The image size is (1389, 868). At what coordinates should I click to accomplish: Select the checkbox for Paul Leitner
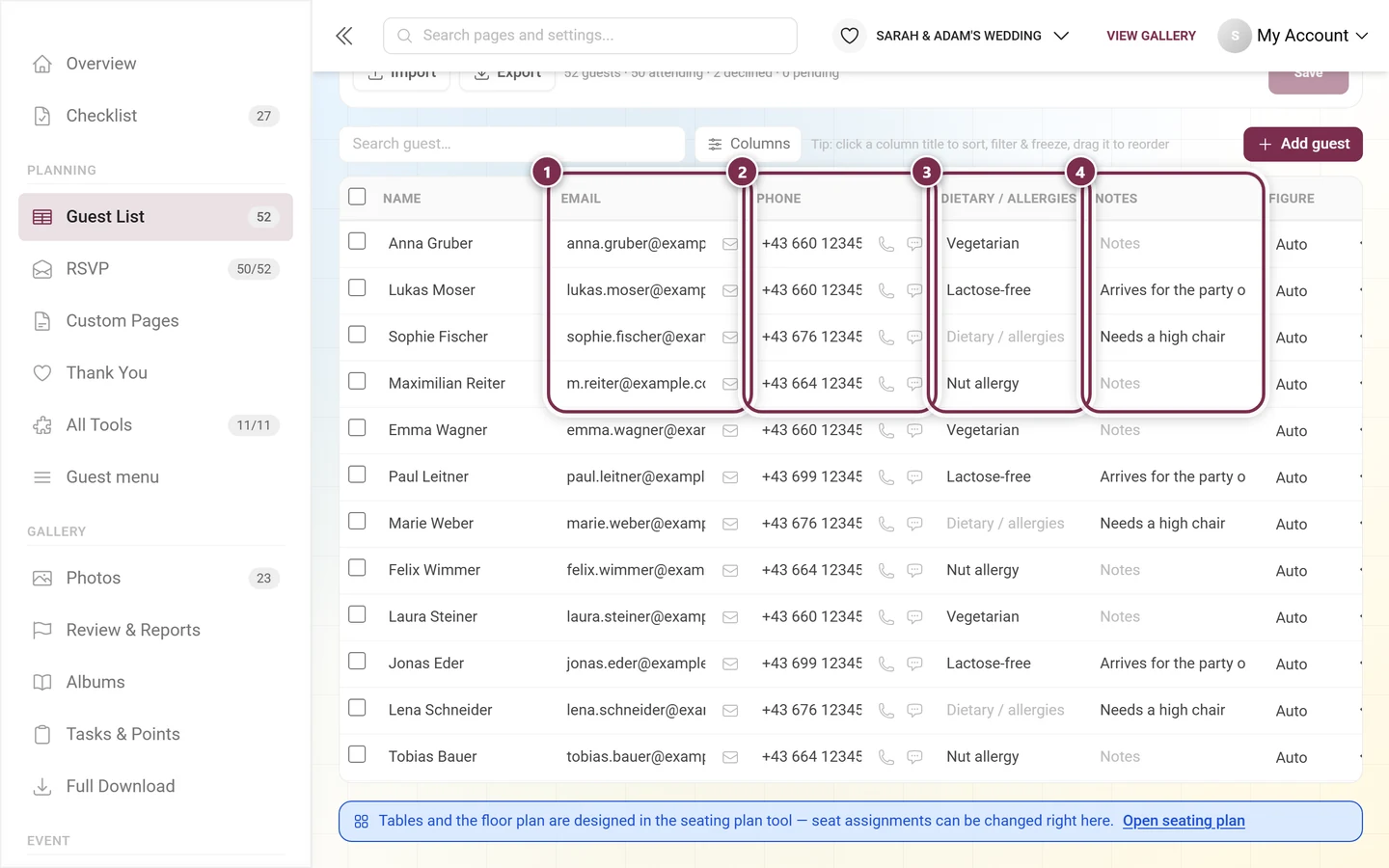tap(357, 475)
